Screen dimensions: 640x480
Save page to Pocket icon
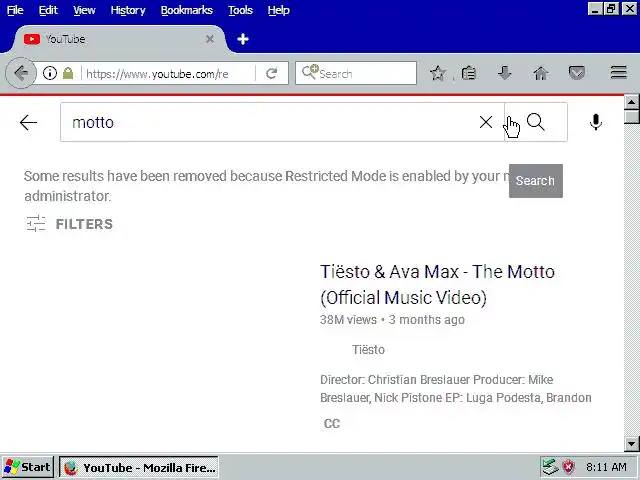click(x=576, y=73)
